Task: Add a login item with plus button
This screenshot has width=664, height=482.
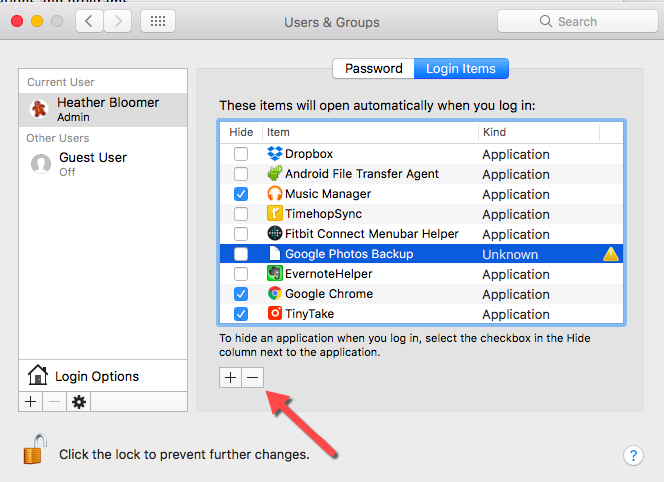Action: [230, 377]
